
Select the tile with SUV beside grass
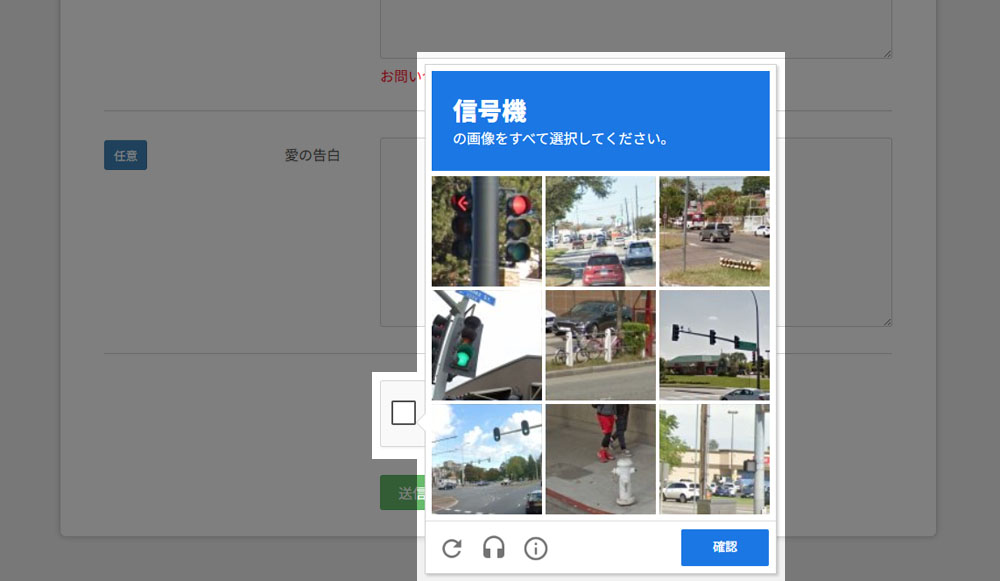pos(714,231)
